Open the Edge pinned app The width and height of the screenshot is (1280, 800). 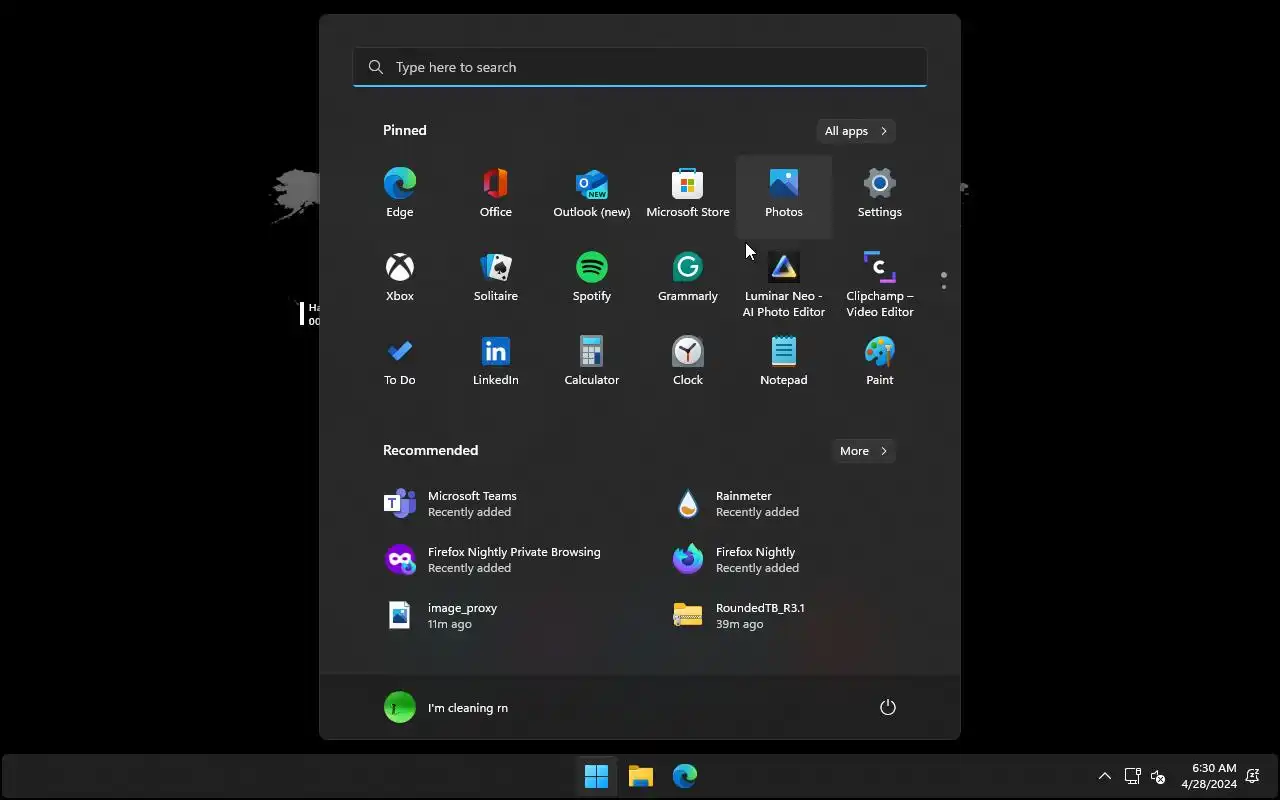point(400,195)
